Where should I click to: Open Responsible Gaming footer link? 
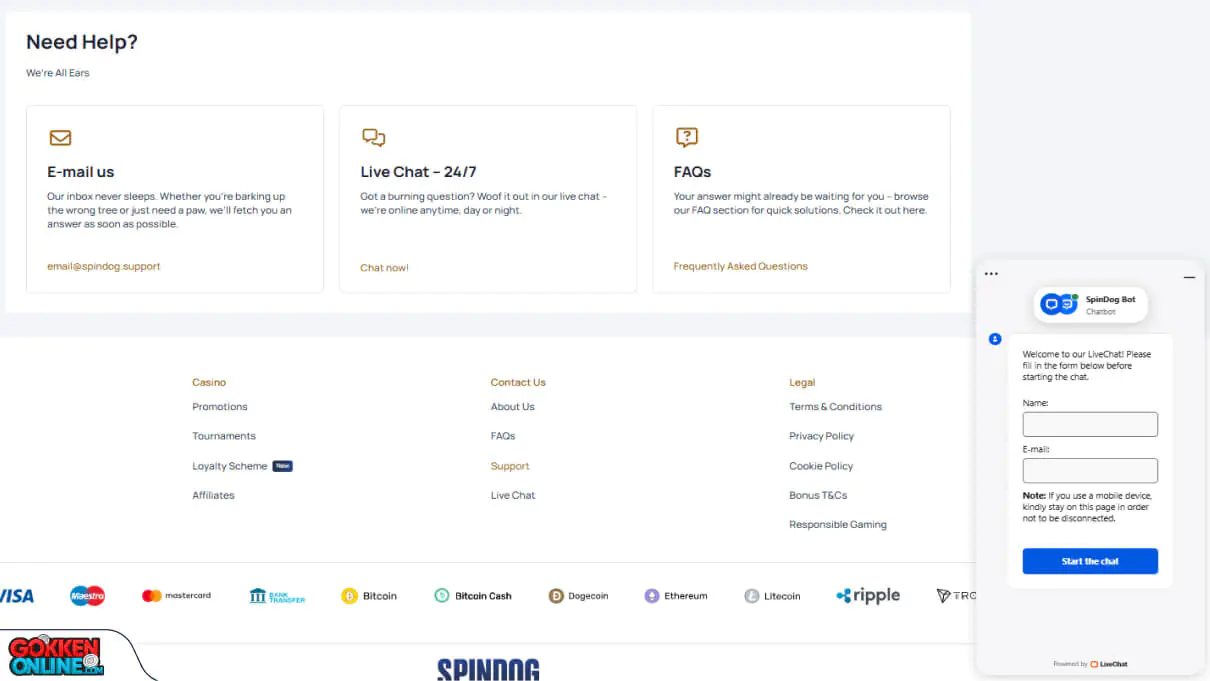(837, 525)
